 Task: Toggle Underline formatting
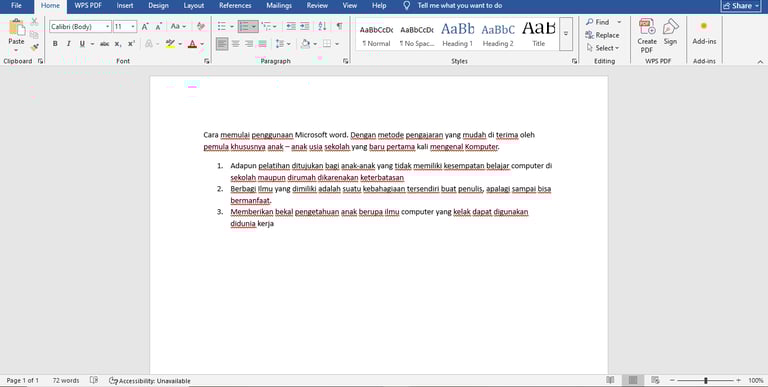[x=82, y=44]
